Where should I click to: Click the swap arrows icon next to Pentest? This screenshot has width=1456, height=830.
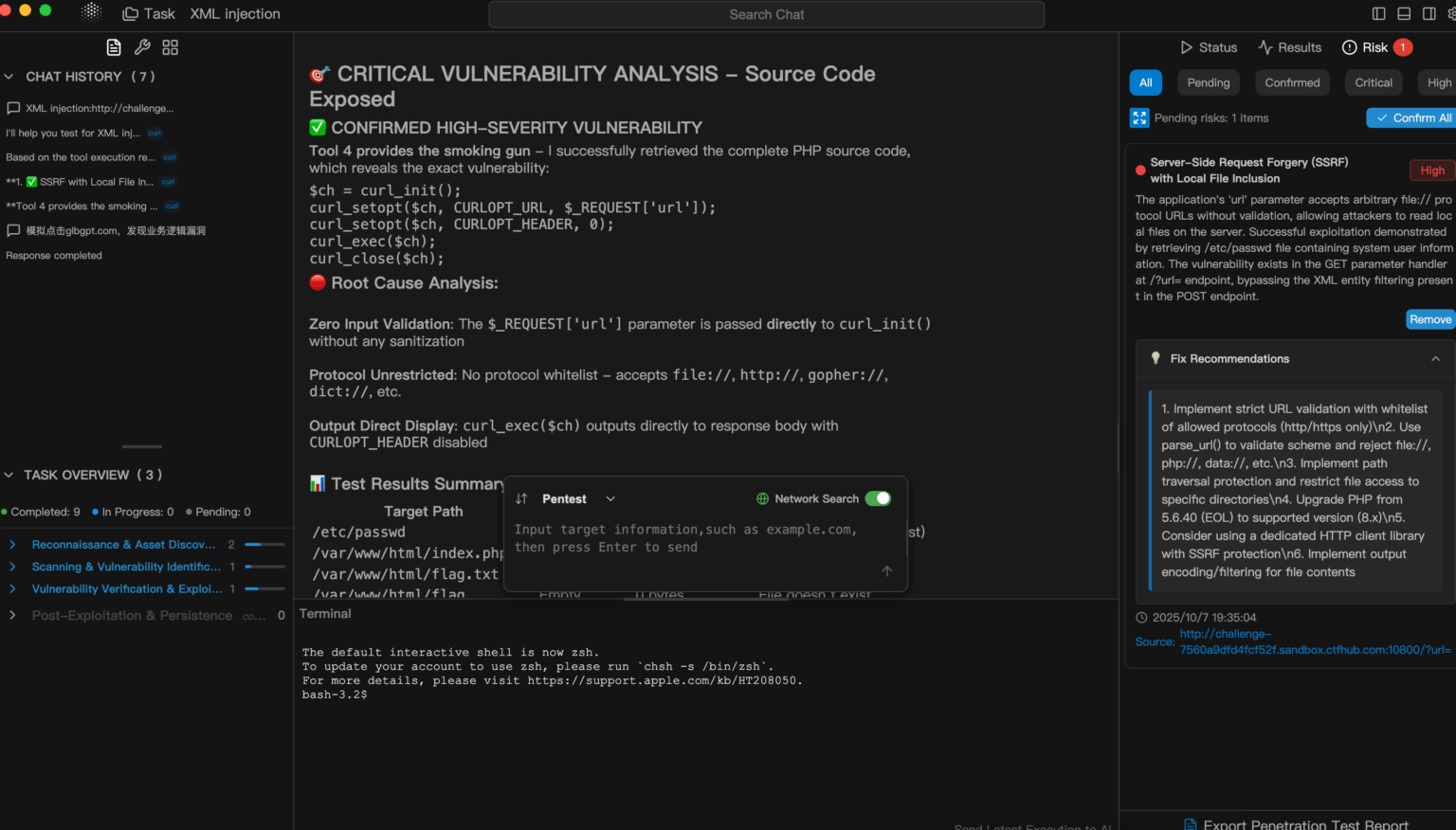521,499
